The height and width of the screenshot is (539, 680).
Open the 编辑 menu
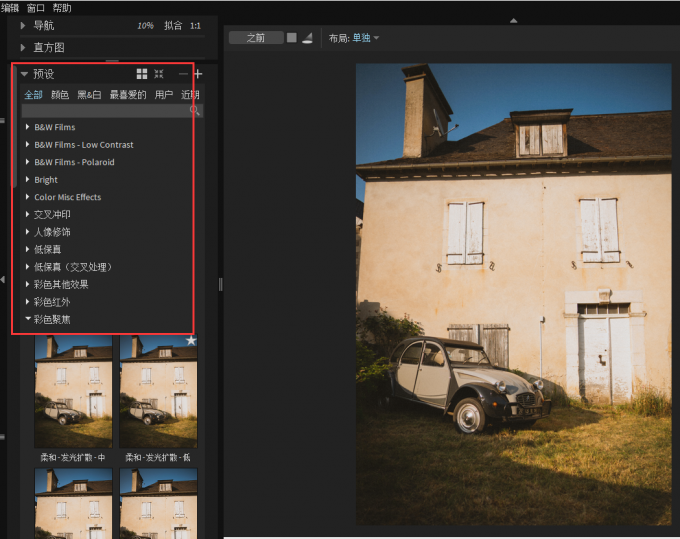click(10, 8)
